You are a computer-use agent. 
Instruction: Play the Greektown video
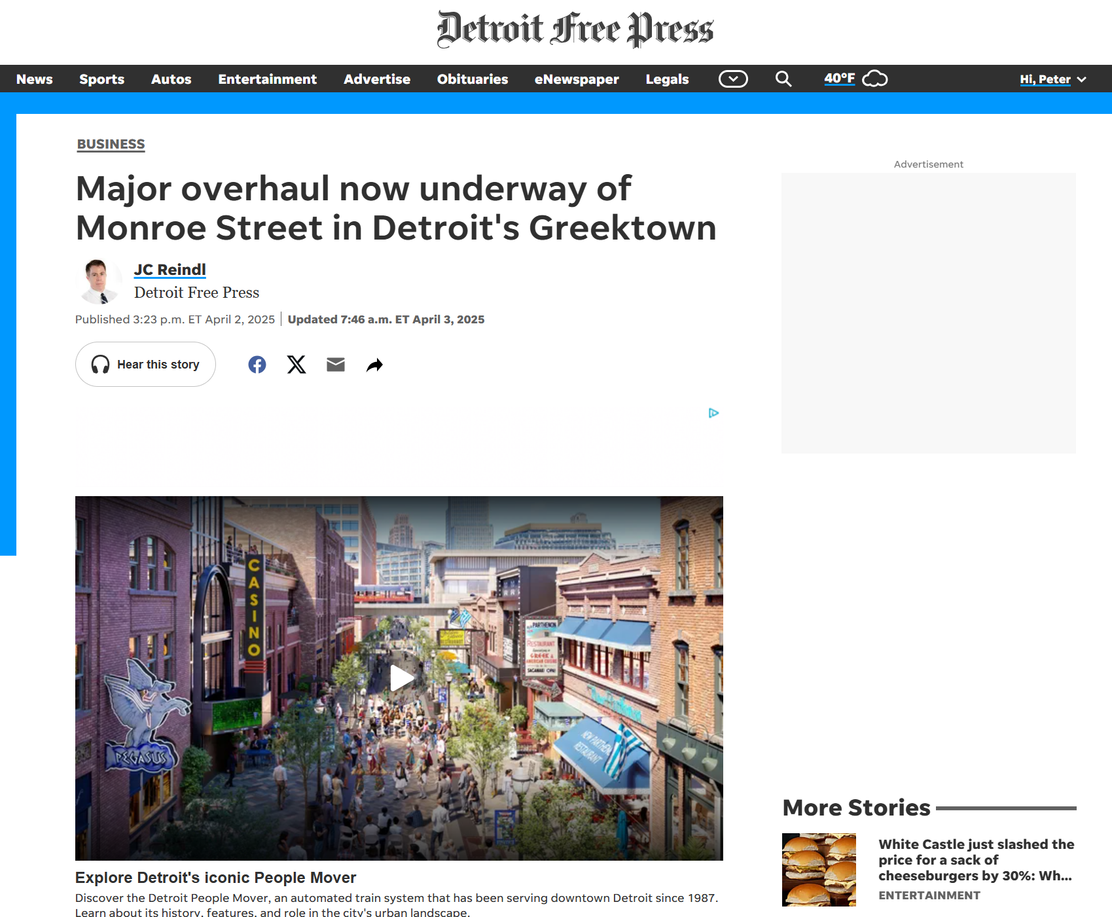400,678
